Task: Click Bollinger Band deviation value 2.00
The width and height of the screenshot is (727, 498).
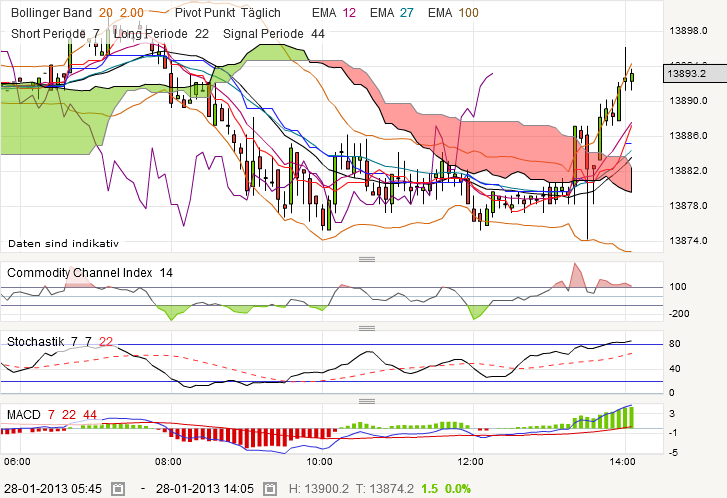Action: pyautogui.click(x=132, y=13)
